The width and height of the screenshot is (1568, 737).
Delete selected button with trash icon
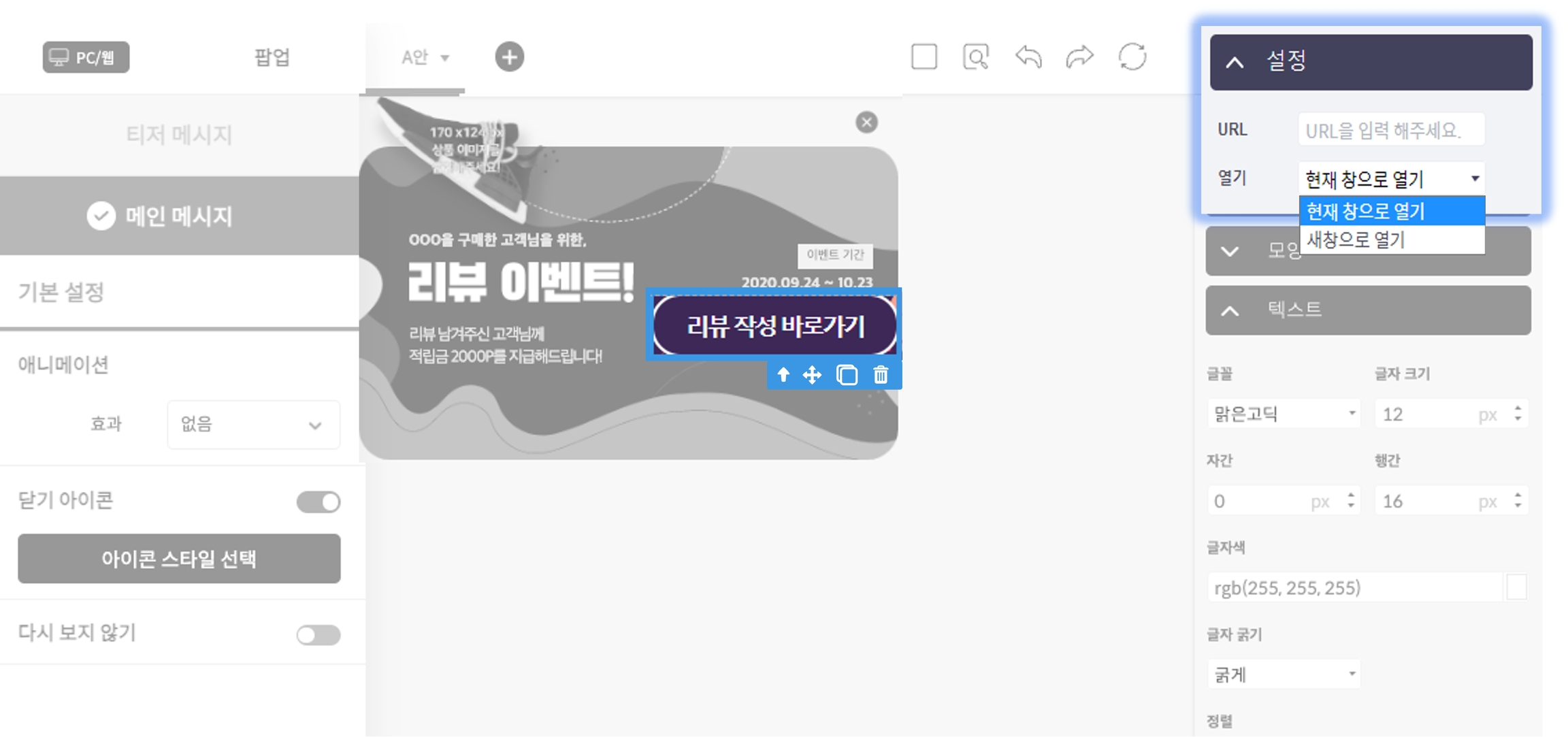pyautogui.click(x=881, y=375)
